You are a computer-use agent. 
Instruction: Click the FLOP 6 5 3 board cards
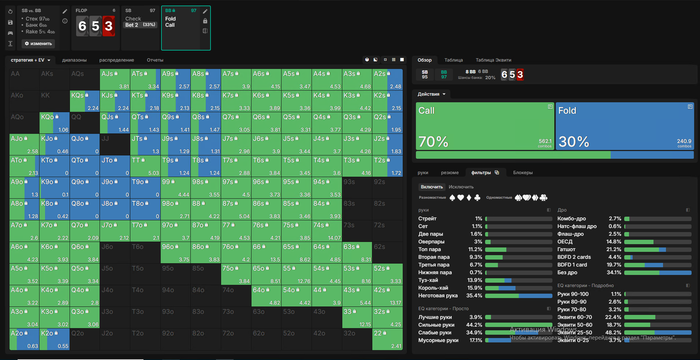point(96,26)
